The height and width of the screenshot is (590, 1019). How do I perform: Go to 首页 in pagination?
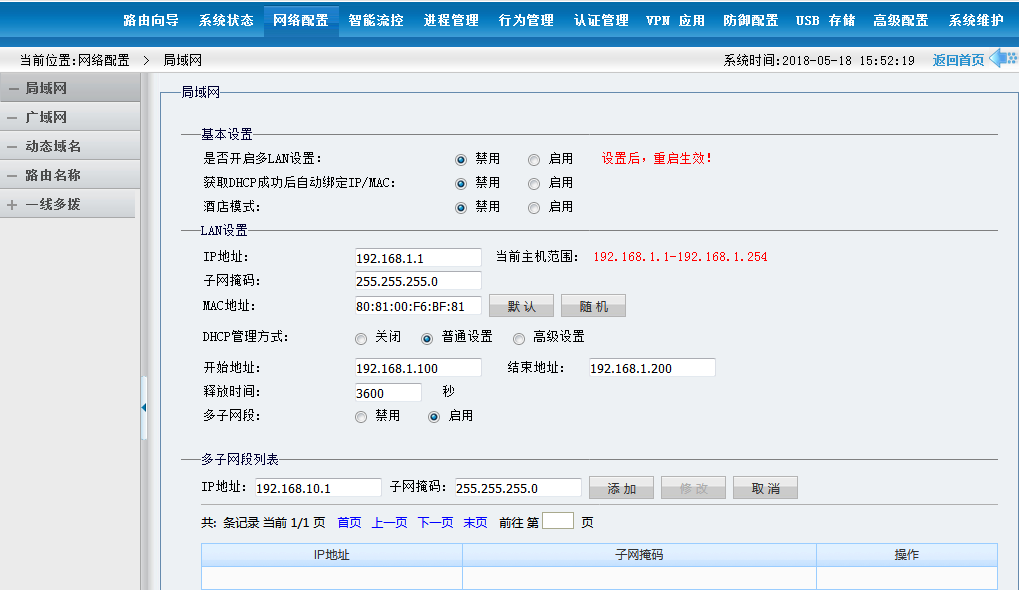[x=350, y=522]
